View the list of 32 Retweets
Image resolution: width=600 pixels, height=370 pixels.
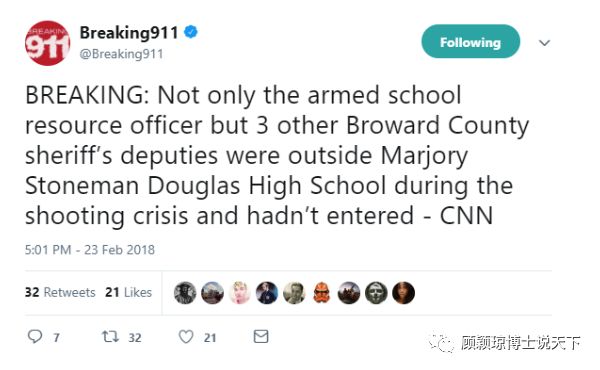(60, 292)
